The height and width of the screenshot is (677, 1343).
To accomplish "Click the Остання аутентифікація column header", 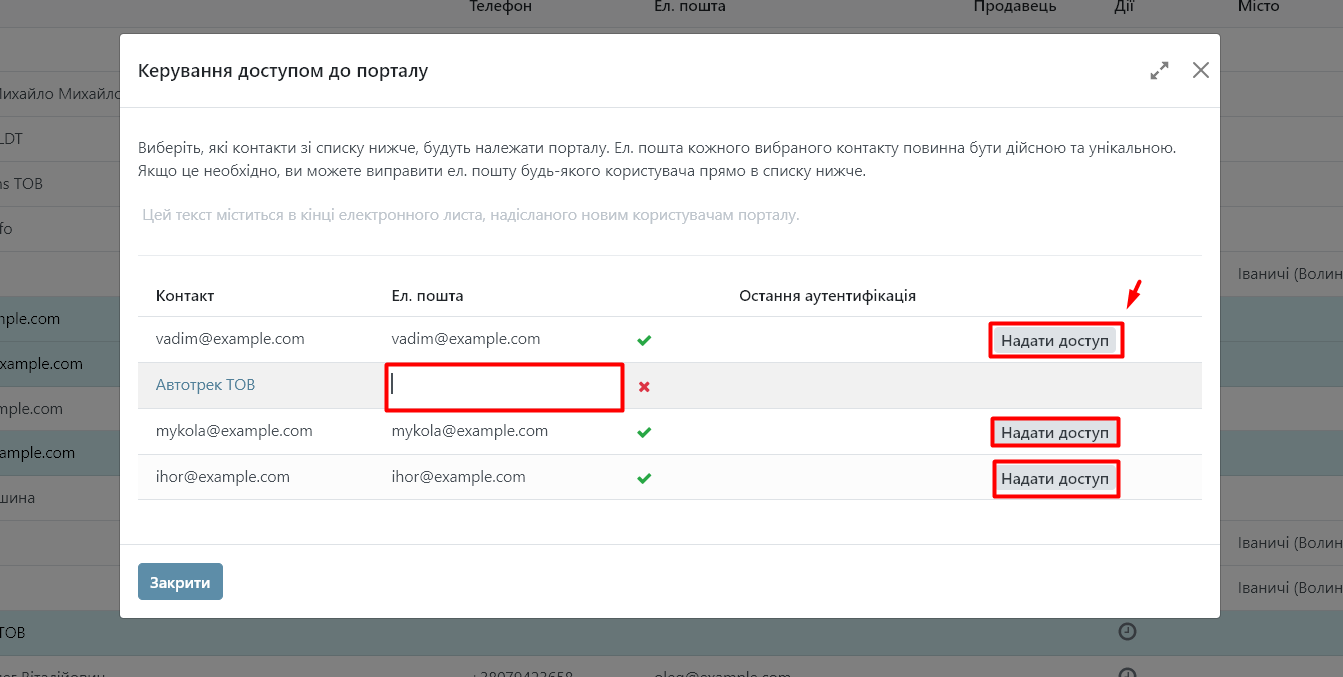I will tap(827, 296).
